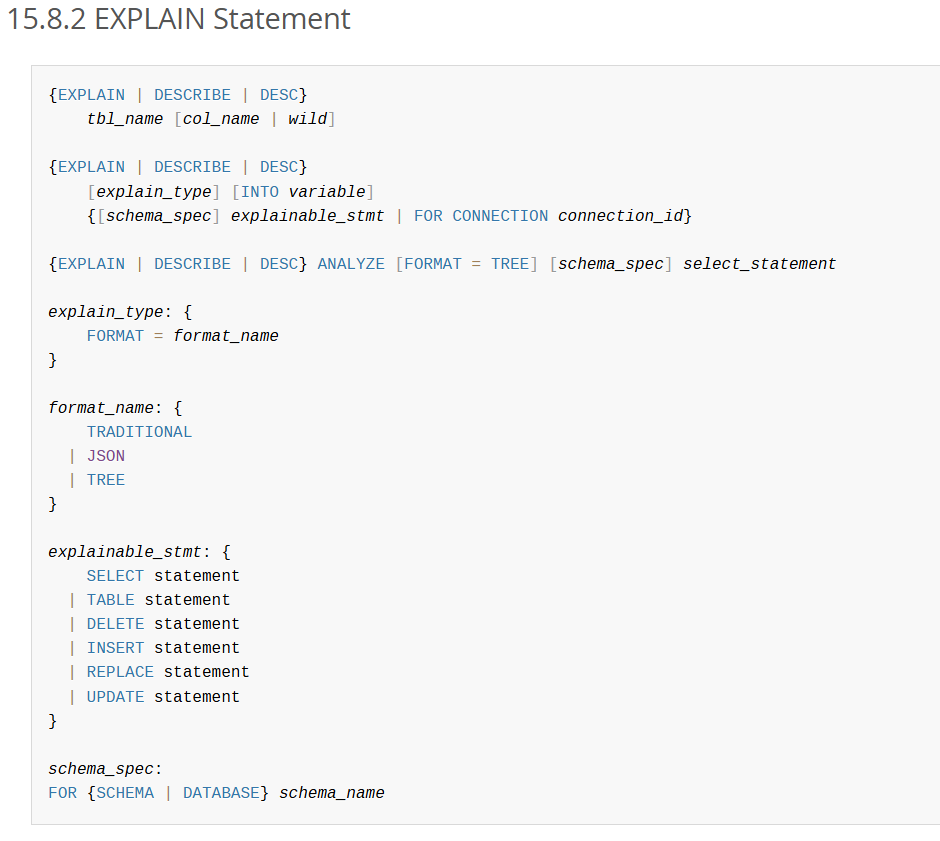Click the ANALYZE keyword in the syntax
Image resolution: width=940 pixels, height=841 pixels.
[351, 264]
